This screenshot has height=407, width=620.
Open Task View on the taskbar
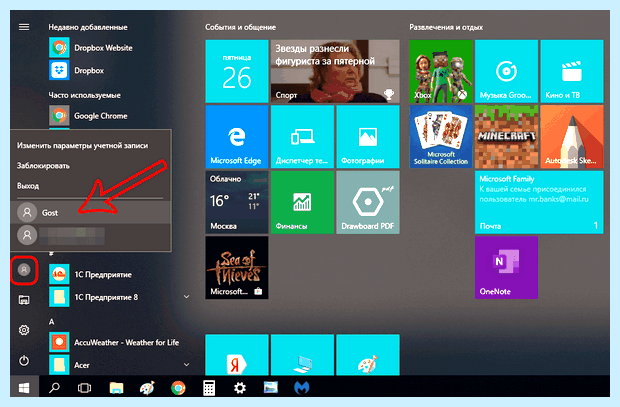(x=84, y=388)
